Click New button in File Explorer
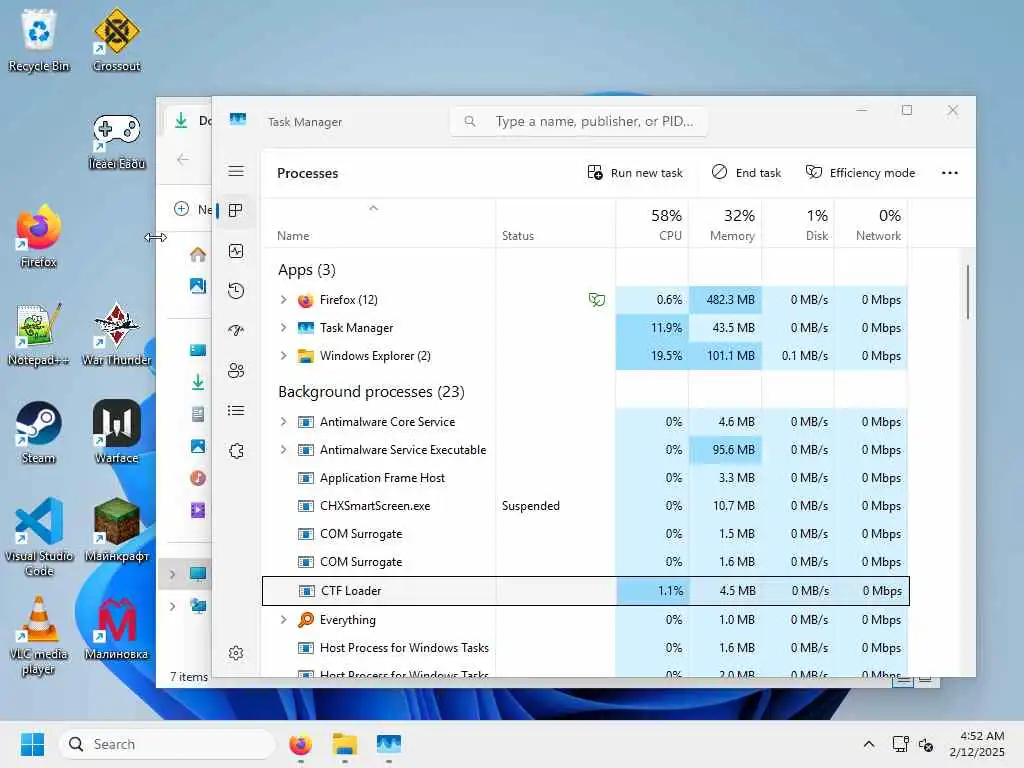 pyautogui.click(x=193, y=209)
